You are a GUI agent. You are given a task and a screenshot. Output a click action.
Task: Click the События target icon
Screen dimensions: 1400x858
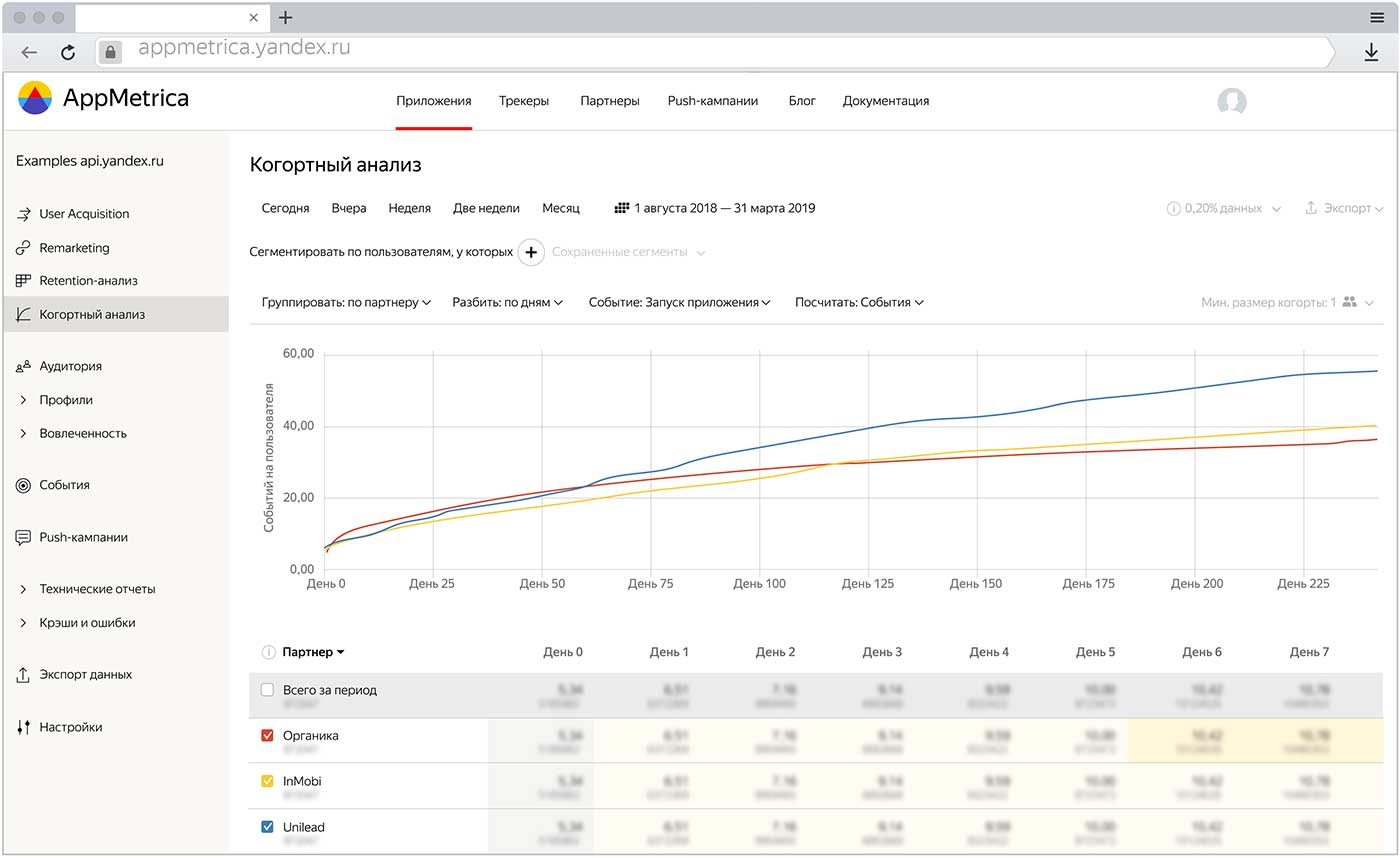23,485
